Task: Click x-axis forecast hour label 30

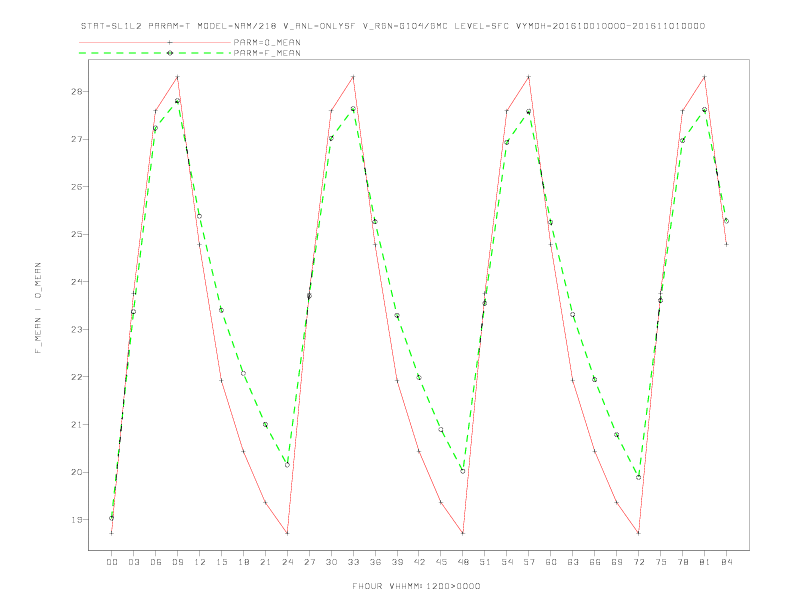Action: 331,562
